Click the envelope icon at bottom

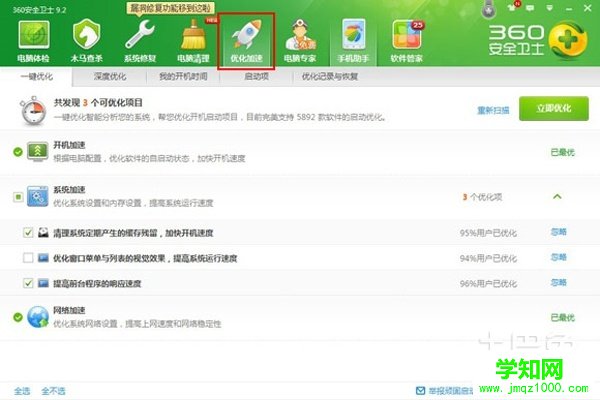[x=420, y=390]
